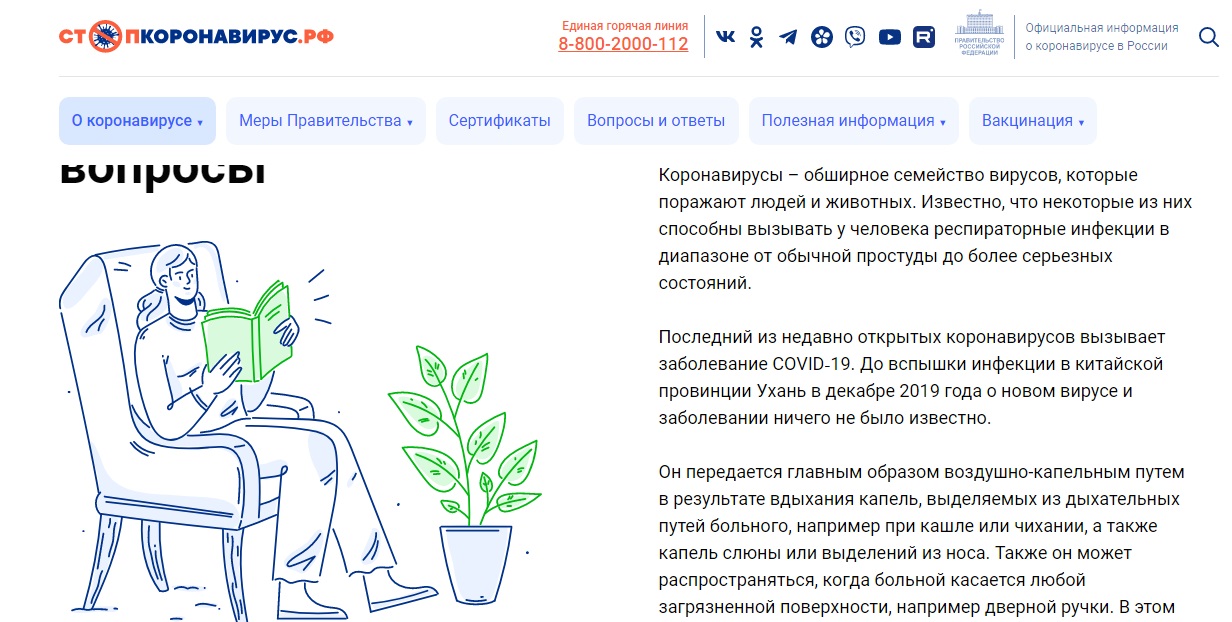Screen dimensions: 1232x622
Task: Click Официальная информация о коронавирусе text
Action: click(1102, 37)
